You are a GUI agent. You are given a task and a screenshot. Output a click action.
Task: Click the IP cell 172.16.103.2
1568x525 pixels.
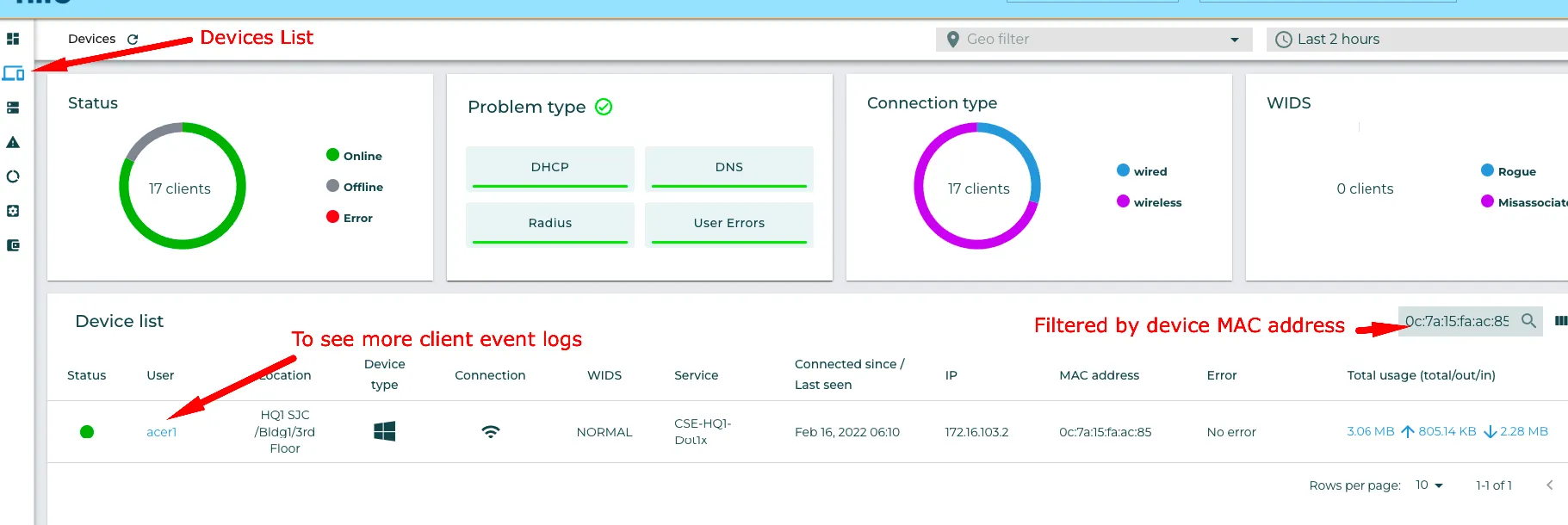(976, 432)
